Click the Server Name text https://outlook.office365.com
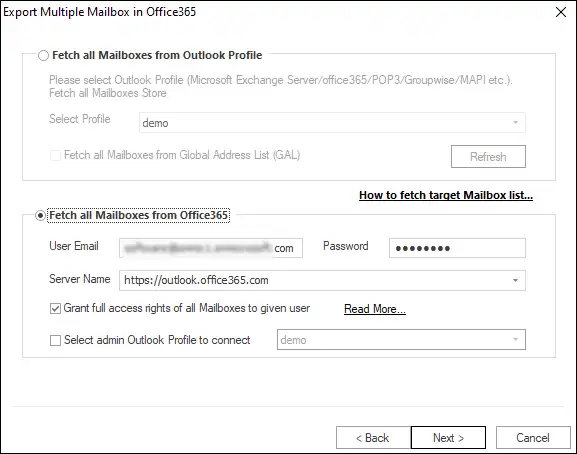Screen dimensions: 577x454 196,280
